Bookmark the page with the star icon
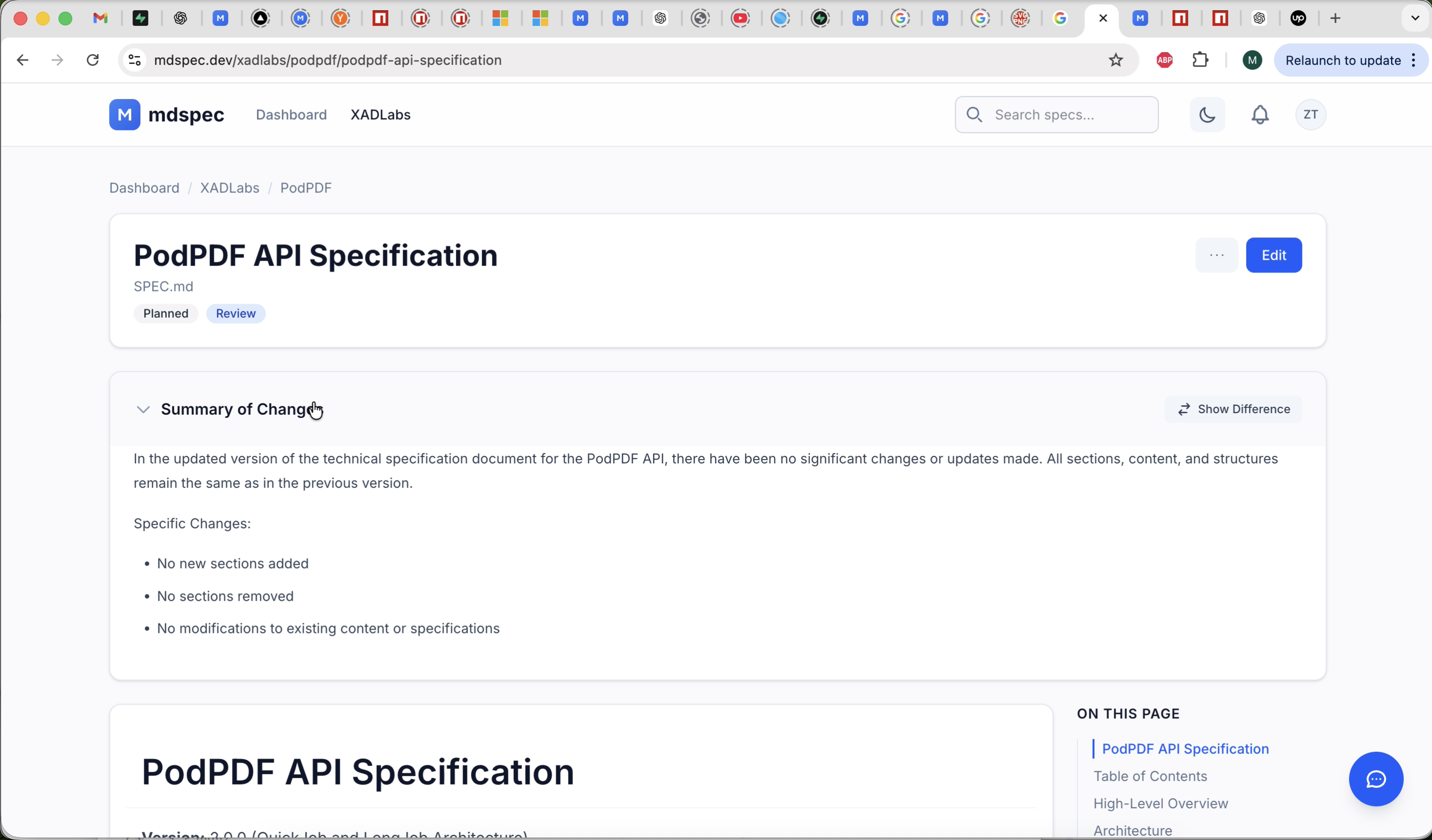 (1116, 59)
